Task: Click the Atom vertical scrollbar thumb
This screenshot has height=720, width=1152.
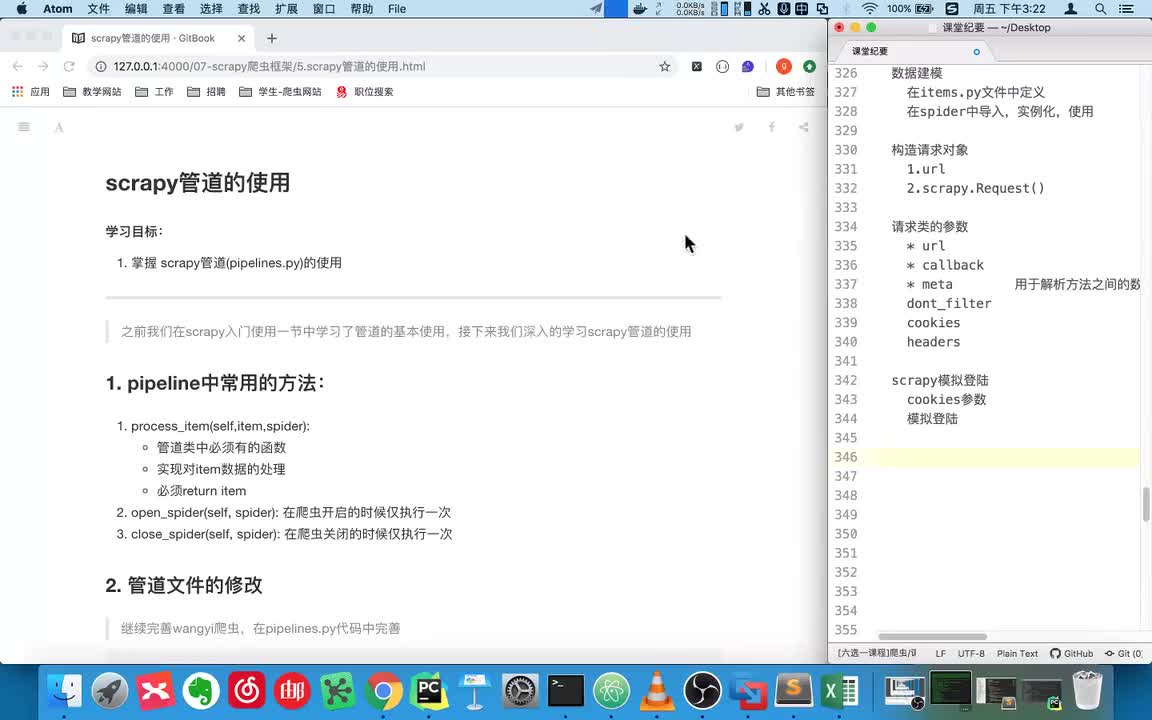Action: [x=1145, y=504]
